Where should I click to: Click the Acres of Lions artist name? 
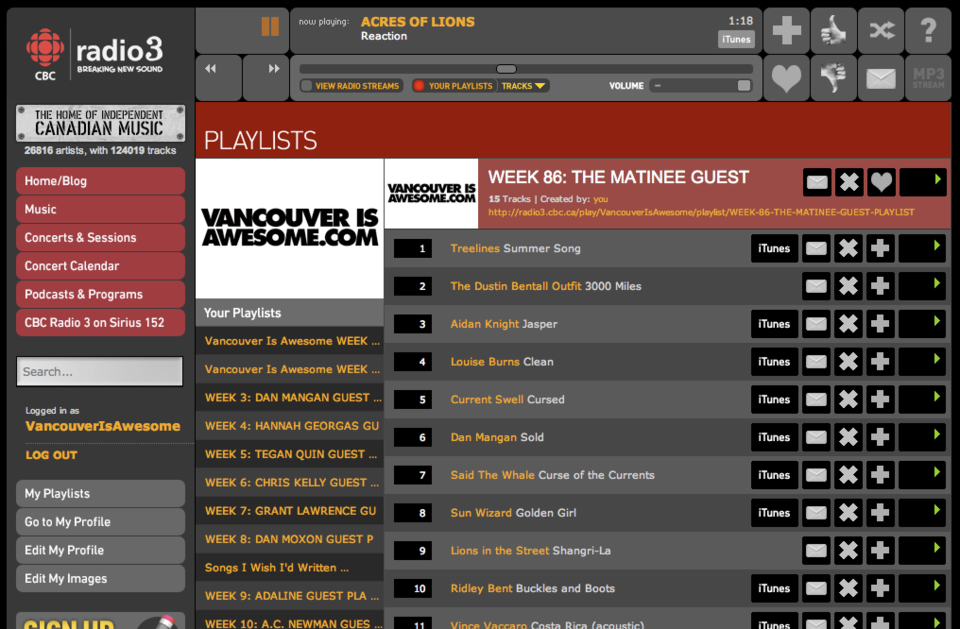418,21
